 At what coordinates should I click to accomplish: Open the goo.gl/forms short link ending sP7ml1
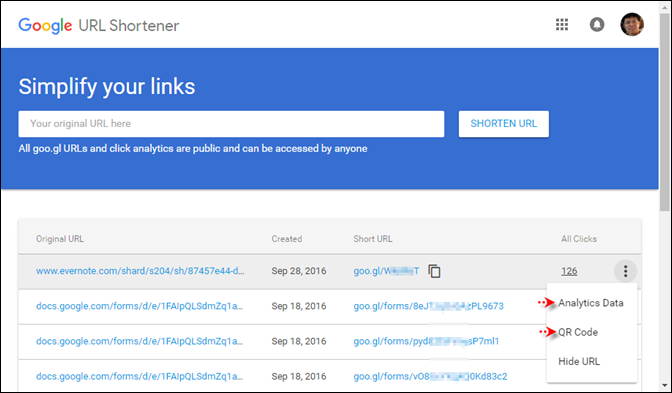coord(426,341)
